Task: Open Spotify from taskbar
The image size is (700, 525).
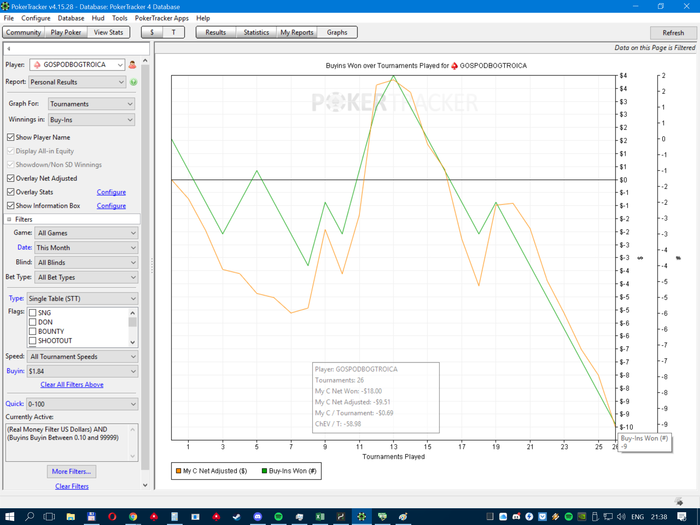Action: click(278, 517)
